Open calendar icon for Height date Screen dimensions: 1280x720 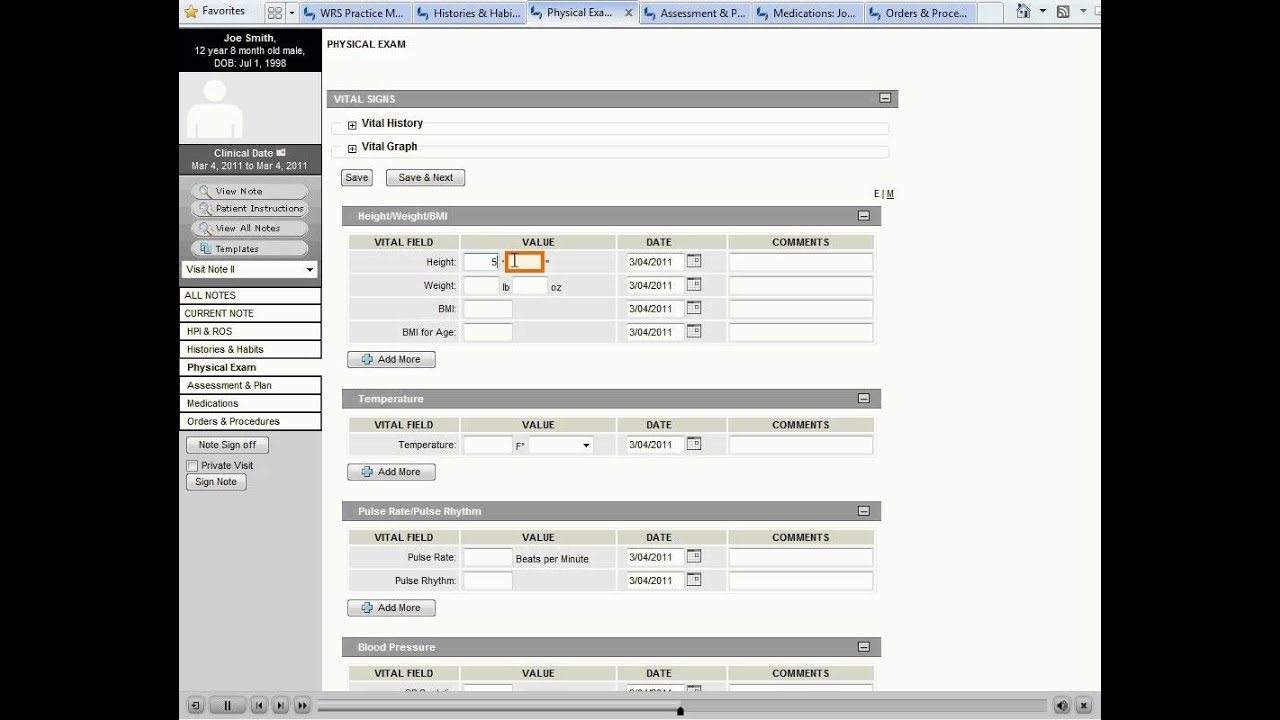(x=694, y=261)
